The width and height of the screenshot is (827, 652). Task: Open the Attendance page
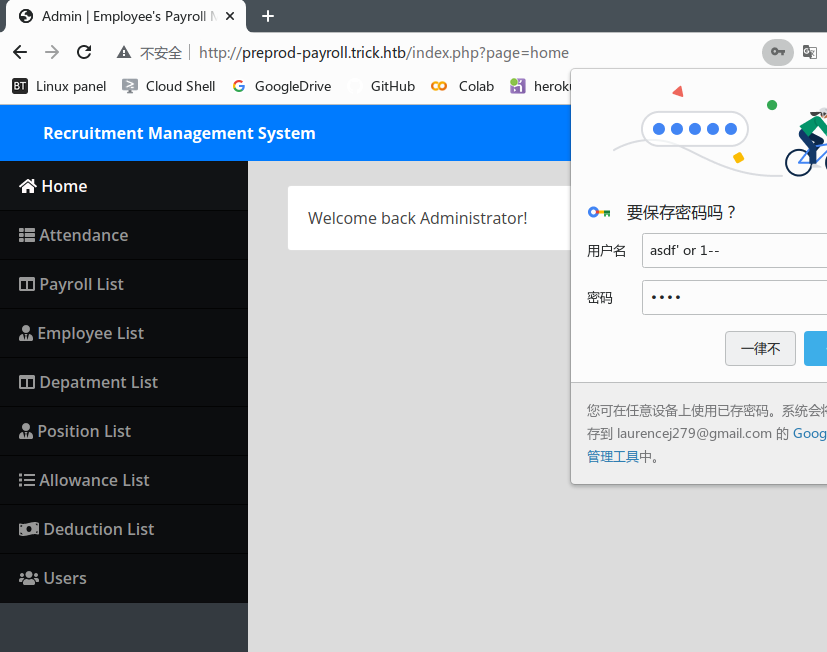[83, 235]
